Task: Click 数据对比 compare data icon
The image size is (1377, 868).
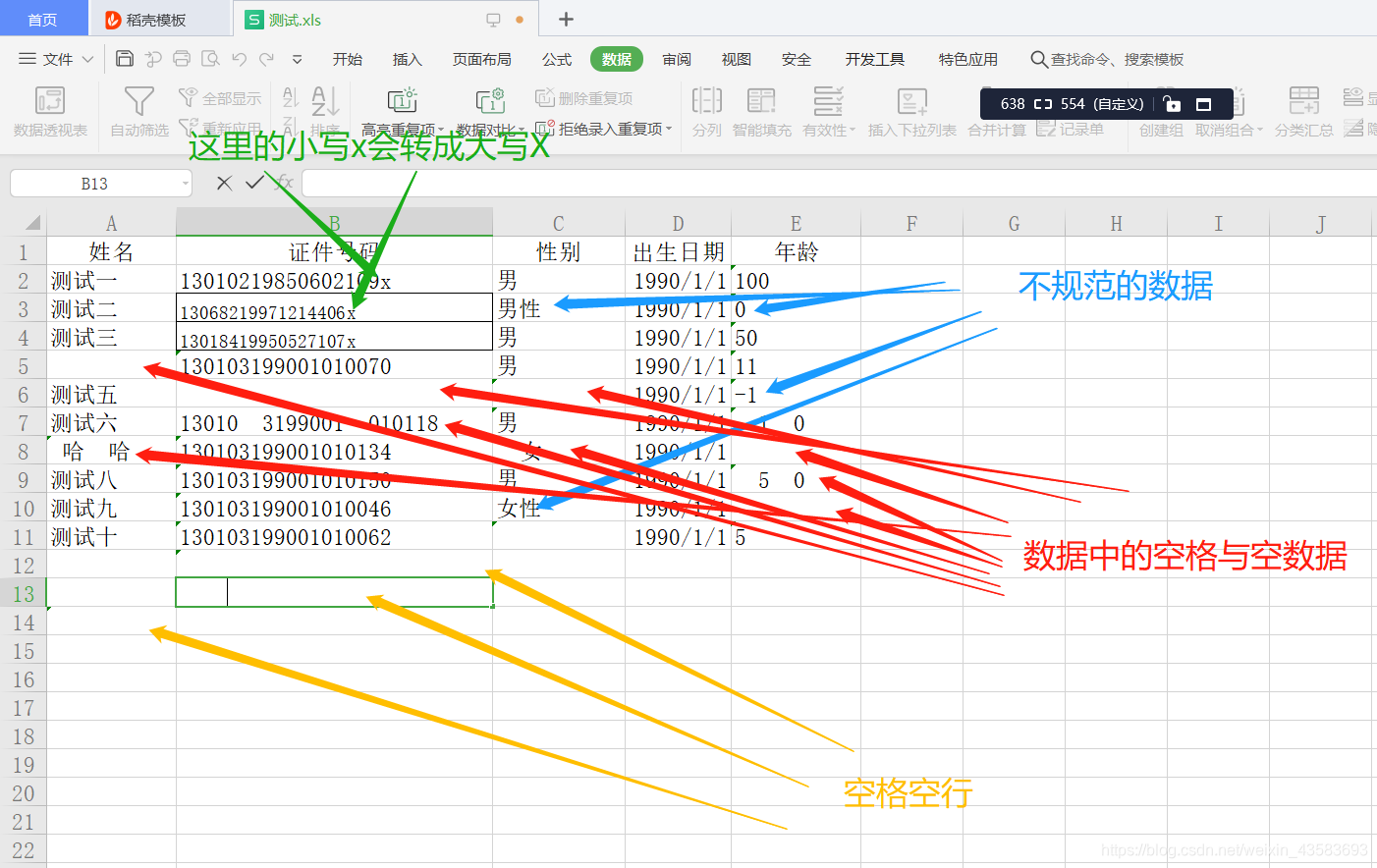Action: (490, 100)
